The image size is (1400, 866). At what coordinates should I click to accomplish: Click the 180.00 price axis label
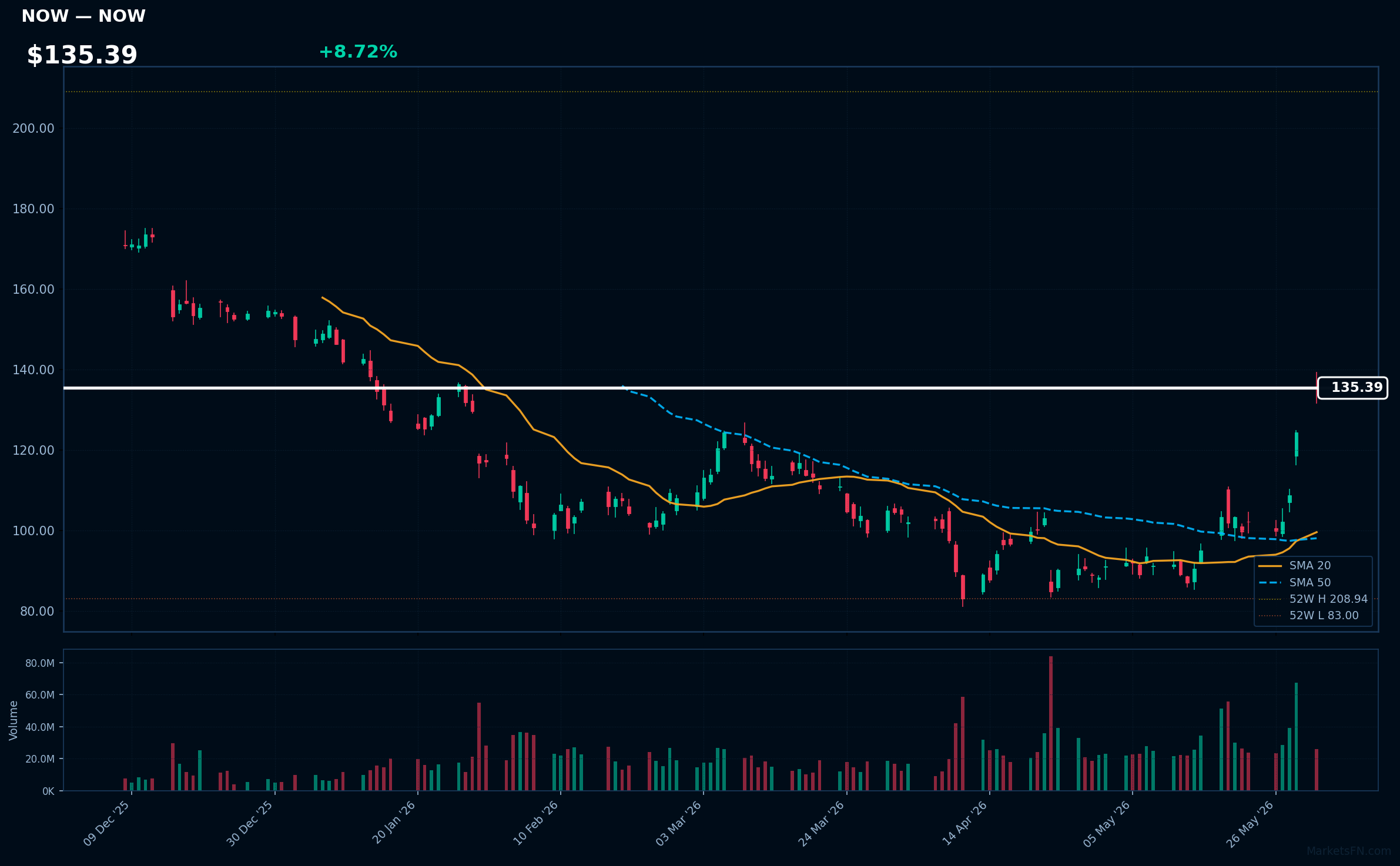click(34, 209)
